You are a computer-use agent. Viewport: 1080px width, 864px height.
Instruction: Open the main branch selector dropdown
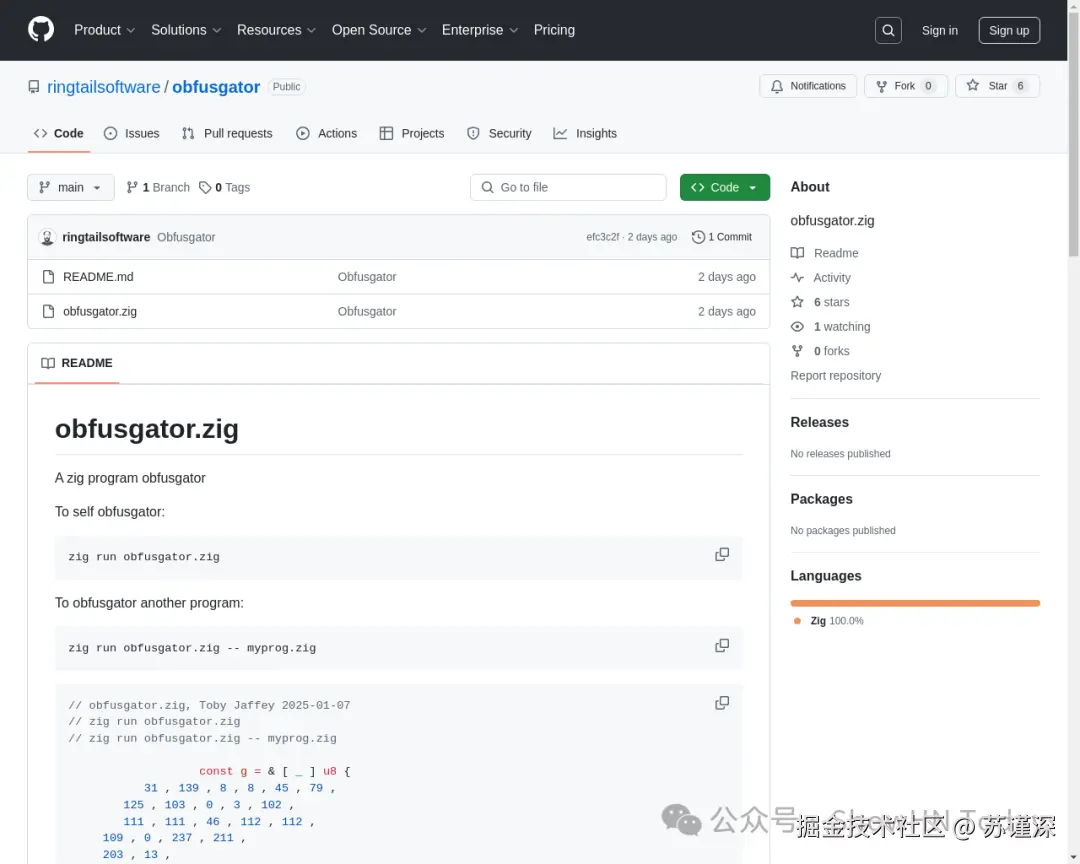point(71,187)
